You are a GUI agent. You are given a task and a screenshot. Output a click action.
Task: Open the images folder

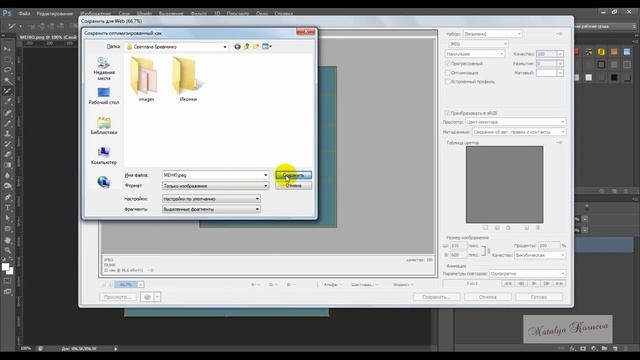[x=146, y=79]
